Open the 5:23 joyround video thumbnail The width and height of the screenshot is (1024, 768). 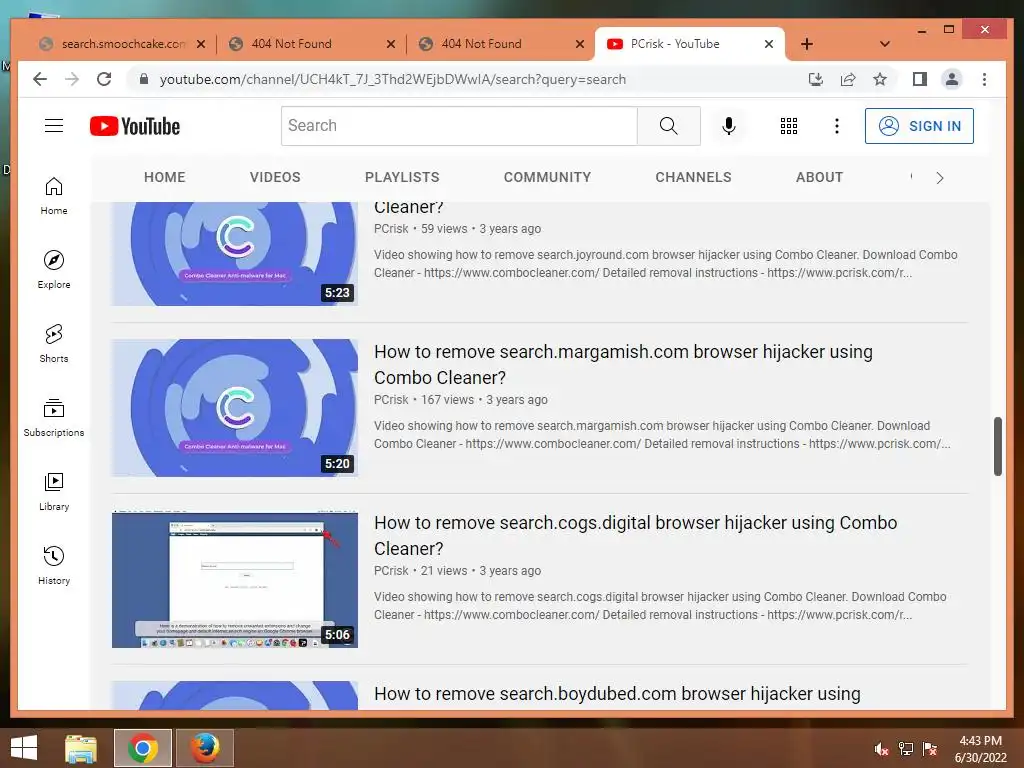click(x=235, y=254)
